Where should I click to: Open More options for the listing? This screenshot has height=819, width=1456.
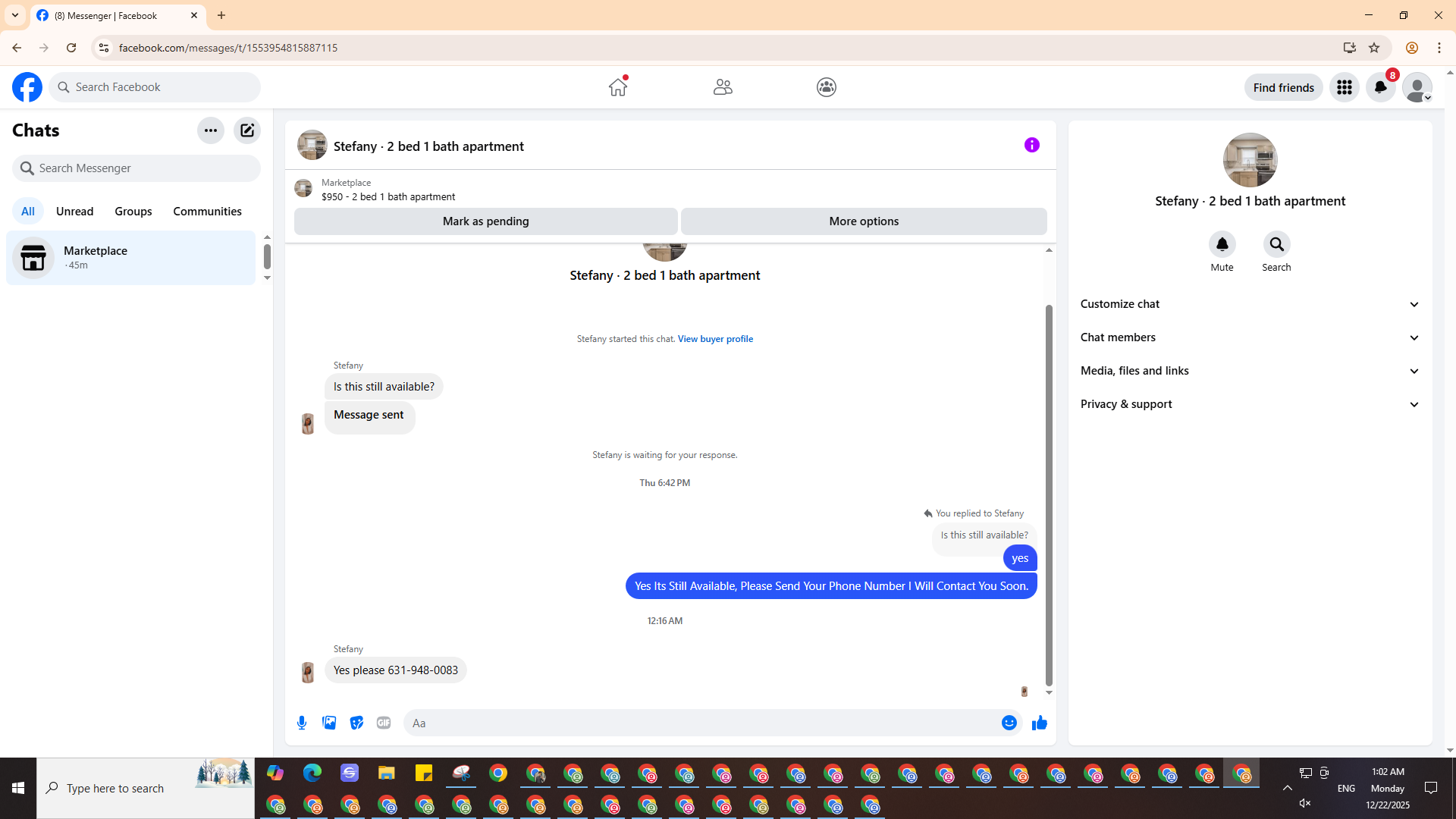tap(864, 221)
